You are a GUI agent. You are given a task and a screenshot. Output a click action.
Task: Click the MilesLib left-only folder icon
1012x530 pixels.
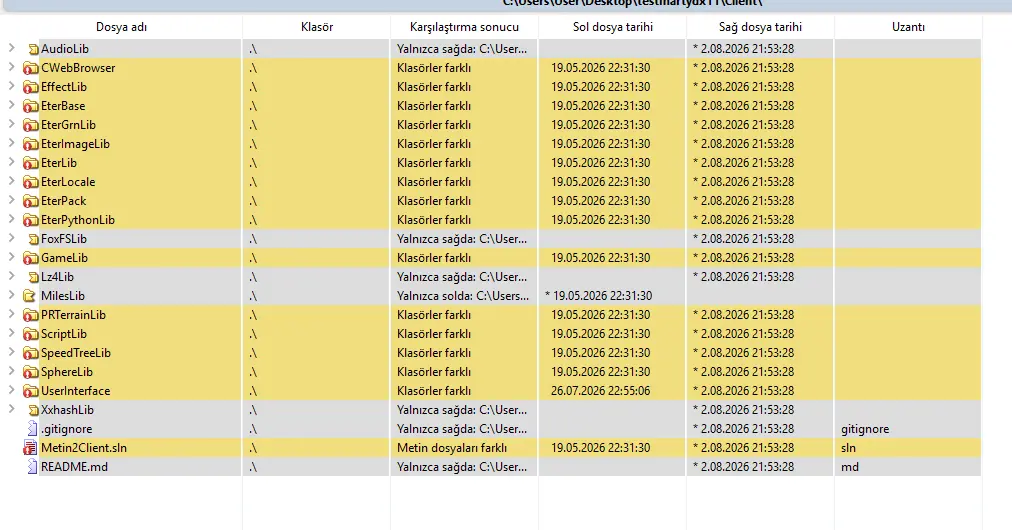click(x=29, y=296)
